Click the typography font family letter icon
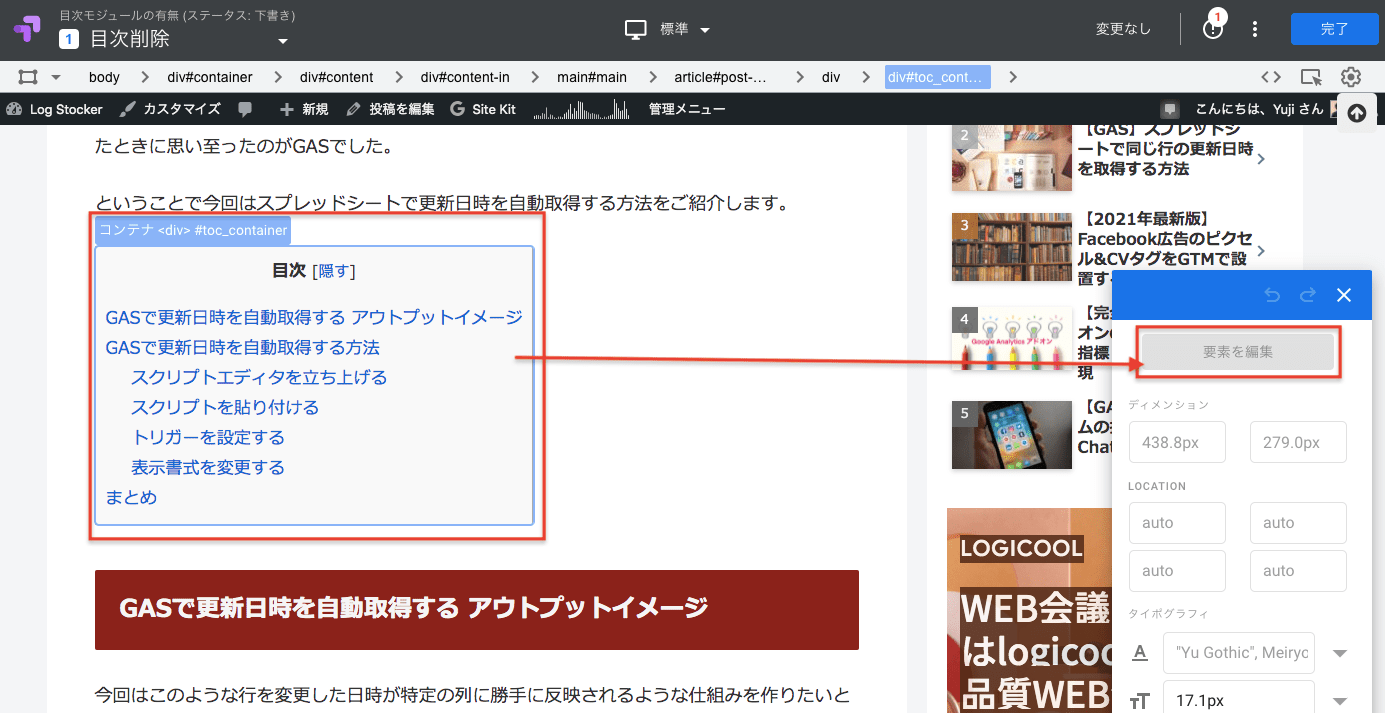1385x713 pixels. (x=1139, y=653)
